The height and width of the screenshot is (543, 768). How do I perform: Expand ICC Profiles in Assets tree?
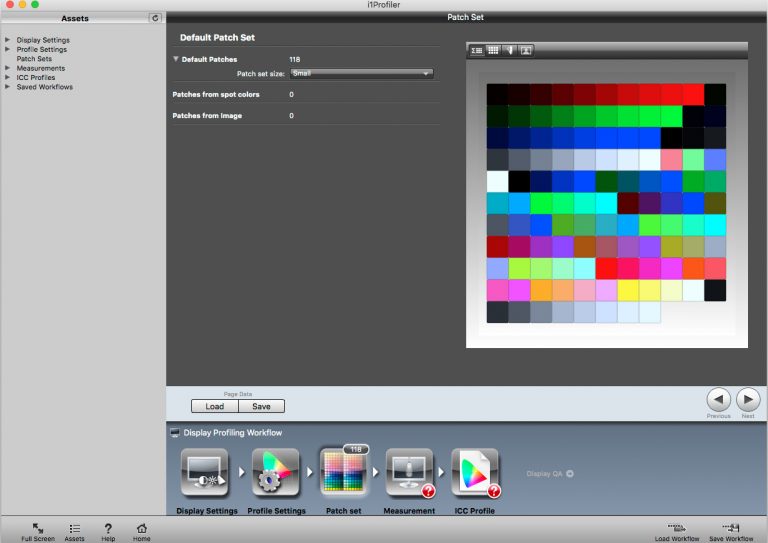pyautogui.click(x=7, y=77)
